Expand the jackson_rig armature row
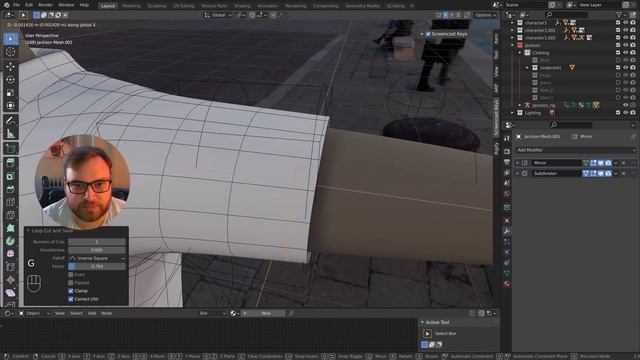The width and height of the screenshot is (640, 360). tap(520, 105)
